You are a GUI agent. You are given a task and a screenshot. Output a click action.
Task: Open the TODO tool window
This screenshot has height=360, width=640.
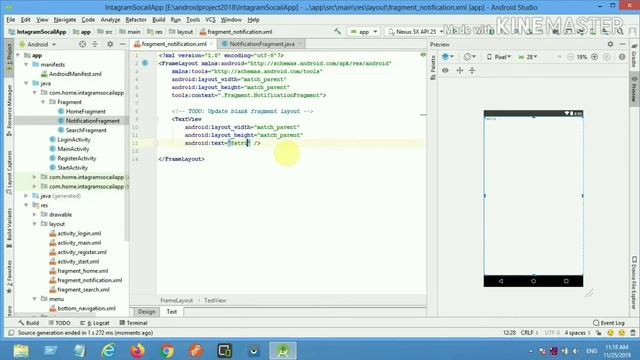point(60,323)
